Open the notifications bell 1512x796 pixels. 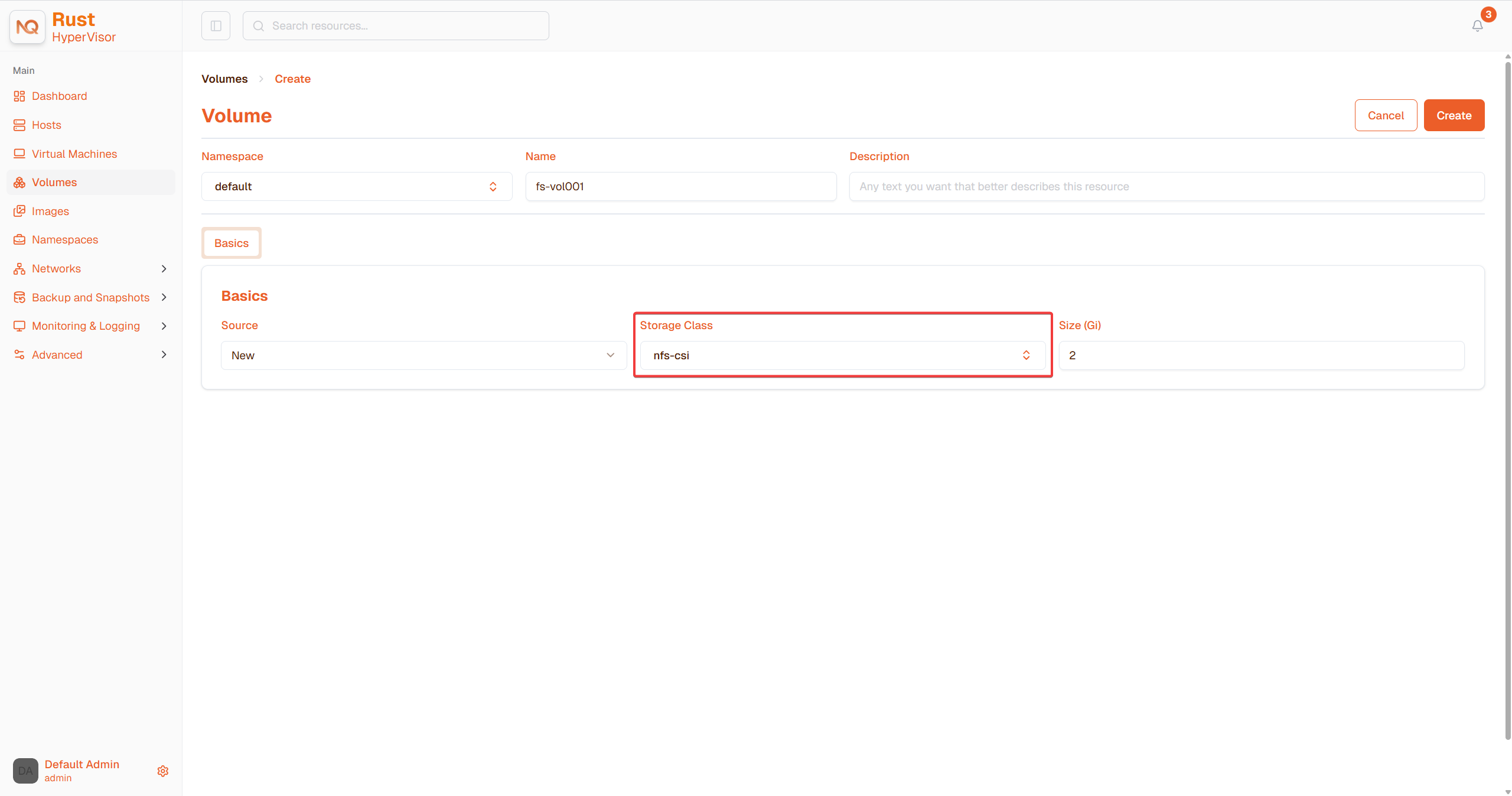[x=1477, y=26]
